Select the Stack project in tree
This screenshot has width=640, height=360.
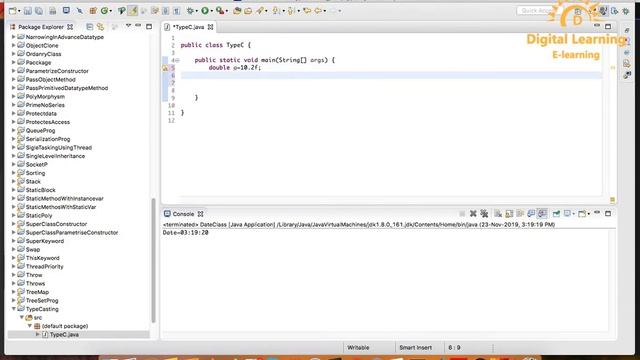point(33,182)
